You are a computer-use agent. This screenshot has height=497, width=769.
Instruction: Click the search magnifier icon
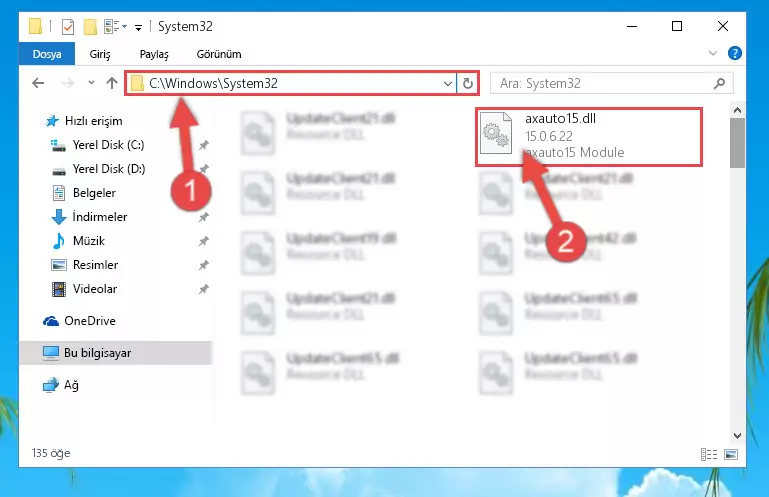pyautogui.click(x=719, y=83)
